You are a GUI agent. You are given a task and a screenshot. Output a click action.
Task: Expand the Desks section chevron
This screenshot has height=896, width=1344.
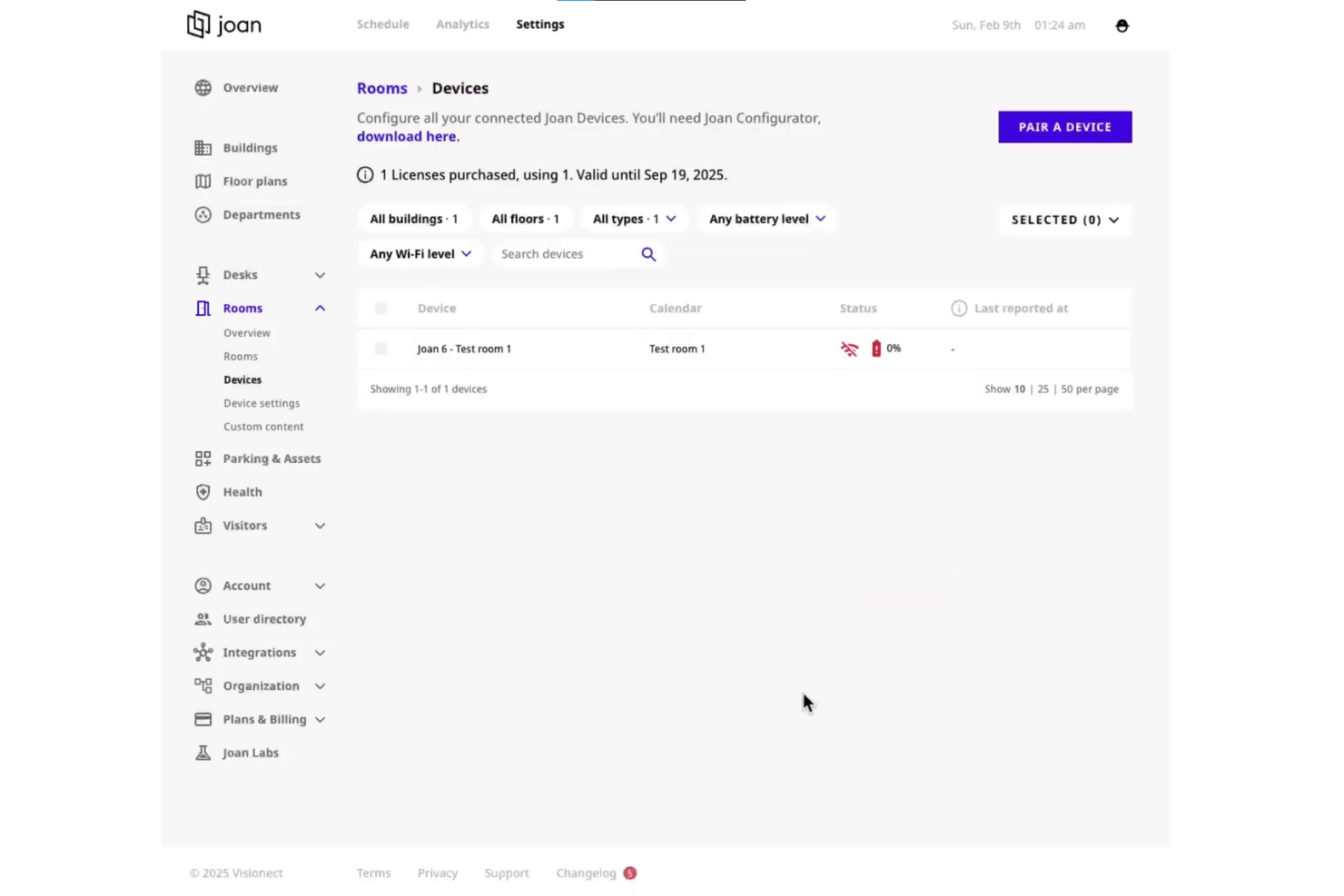(320, 275)
